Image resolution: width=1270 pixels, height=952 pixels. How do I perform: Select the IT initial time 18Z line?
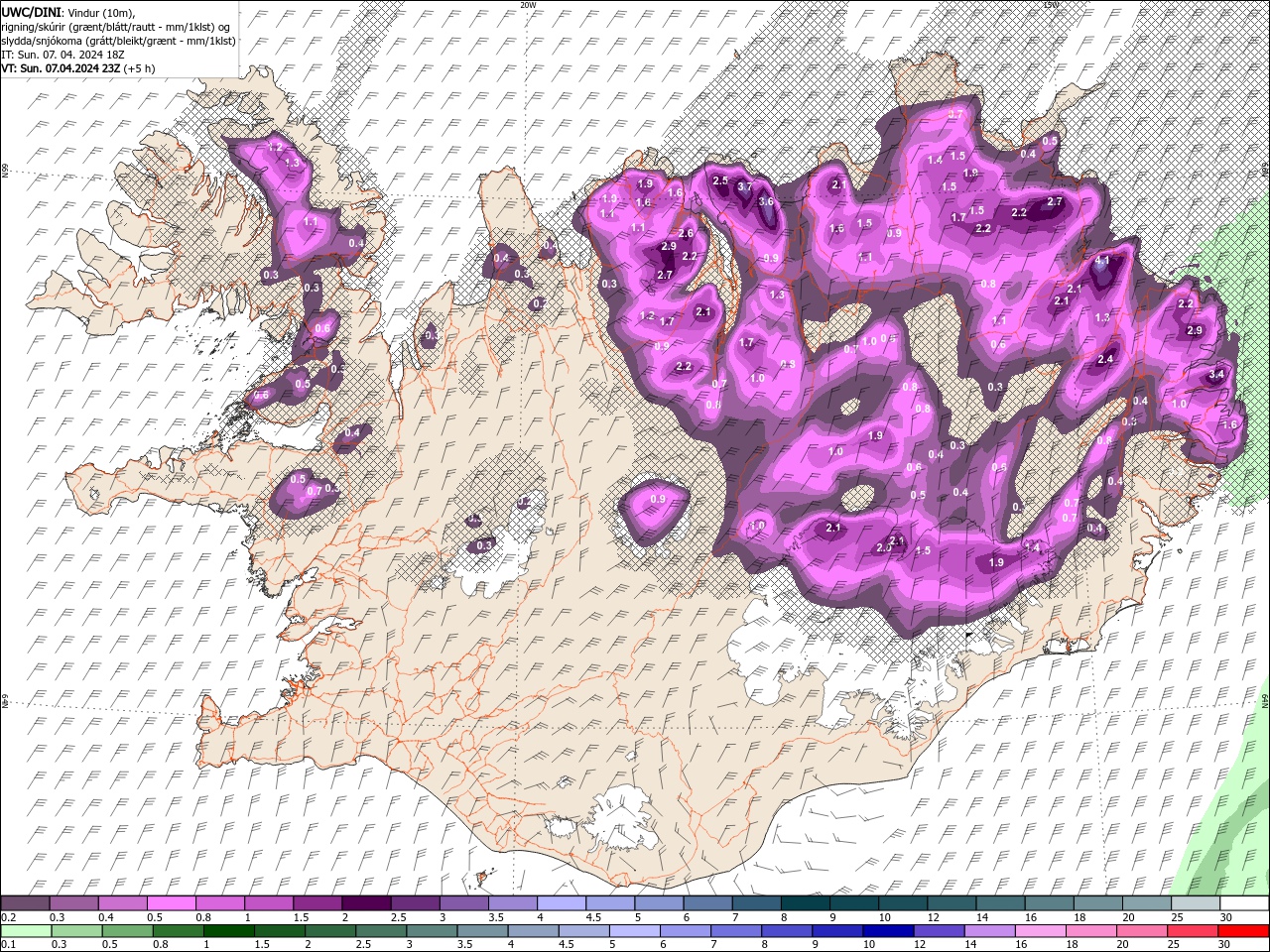[61, 55]
